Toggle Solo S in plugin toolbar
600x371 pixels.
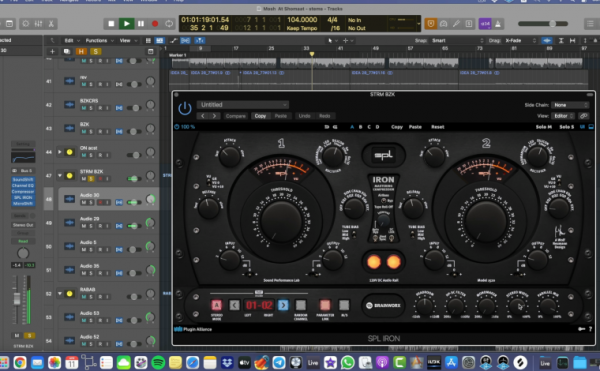[567, 127]
